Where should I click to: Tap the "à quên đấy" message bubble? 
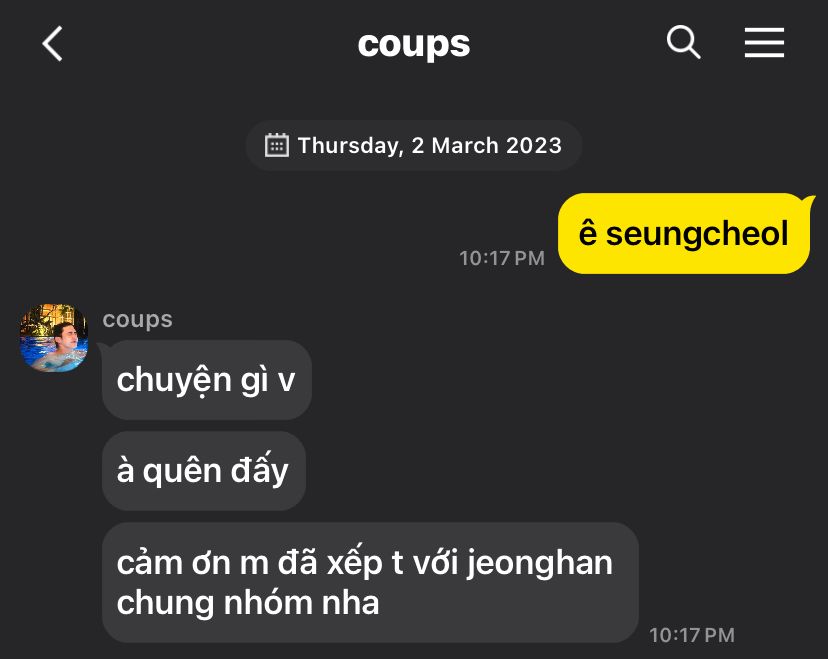point(203,471)
